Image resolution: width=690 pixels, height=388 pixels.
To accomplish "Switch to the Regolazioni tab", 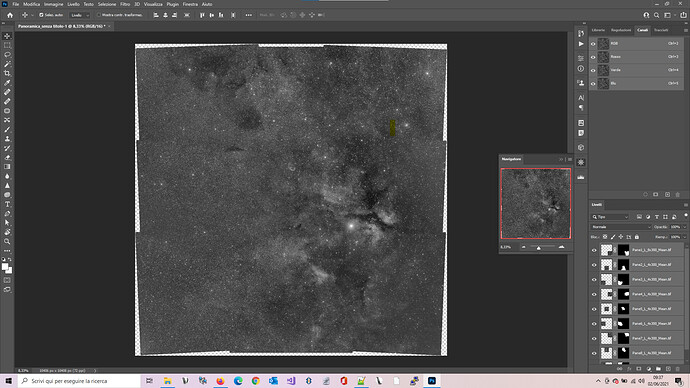I will click(x=620, y=30).
